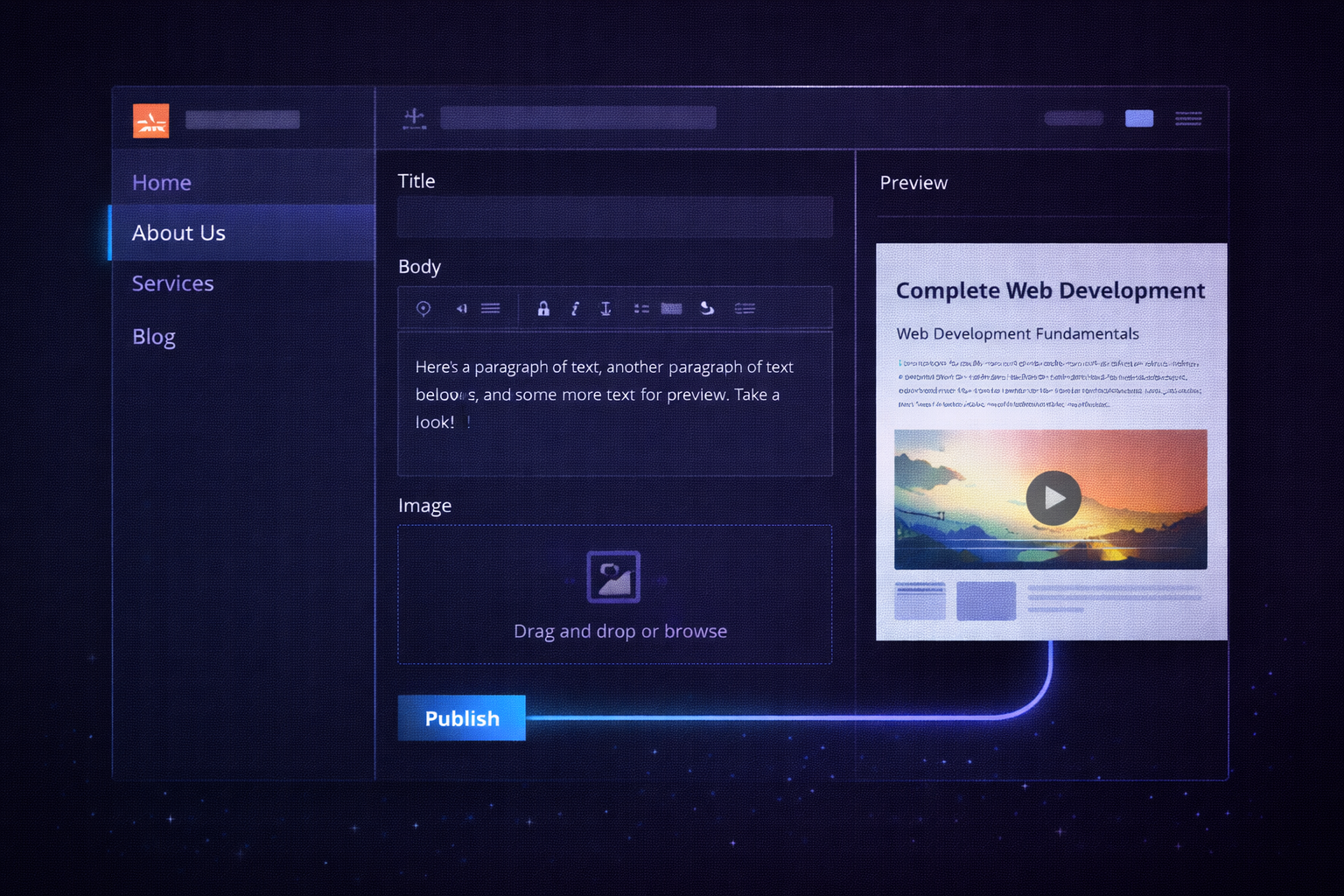This screenshot has width=1344, height=896.
Task: Toggle the alignment lines icon in the Body toolbar
Action: [490, 308]
